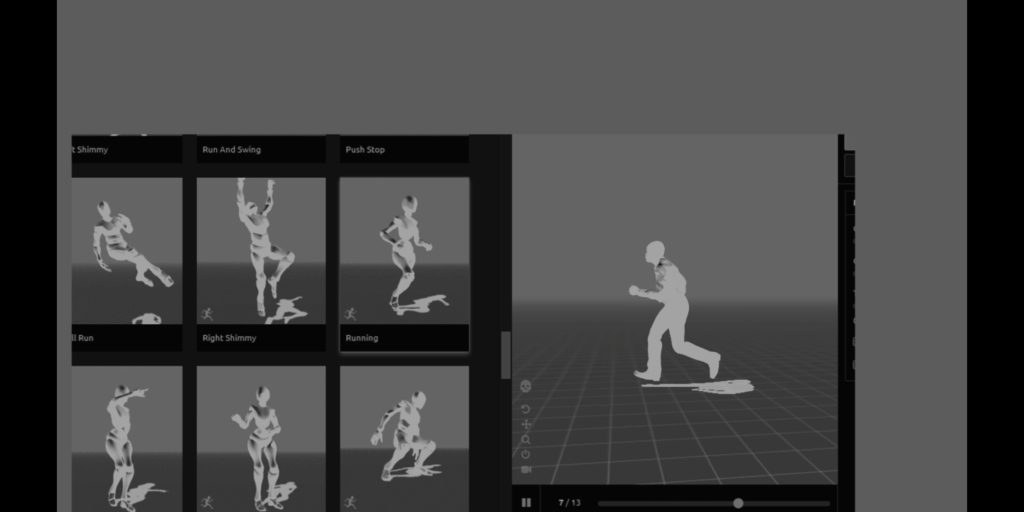This screenshot has height=512, width=1024.
Task: Click the video camera icon in the viewer
Action: [526, 469]
